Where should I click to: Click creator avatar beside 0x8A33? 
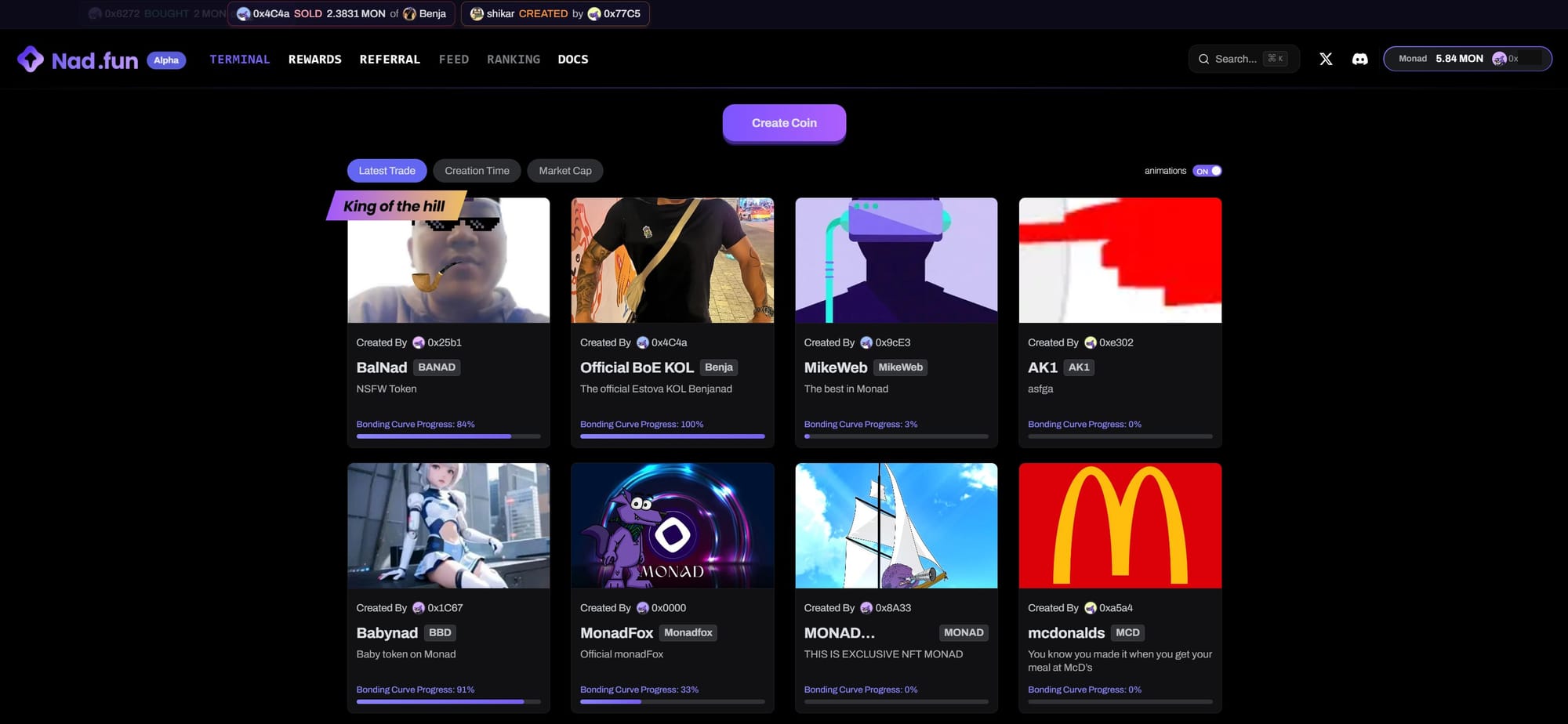pyautogui.click(x=866, y=608)
